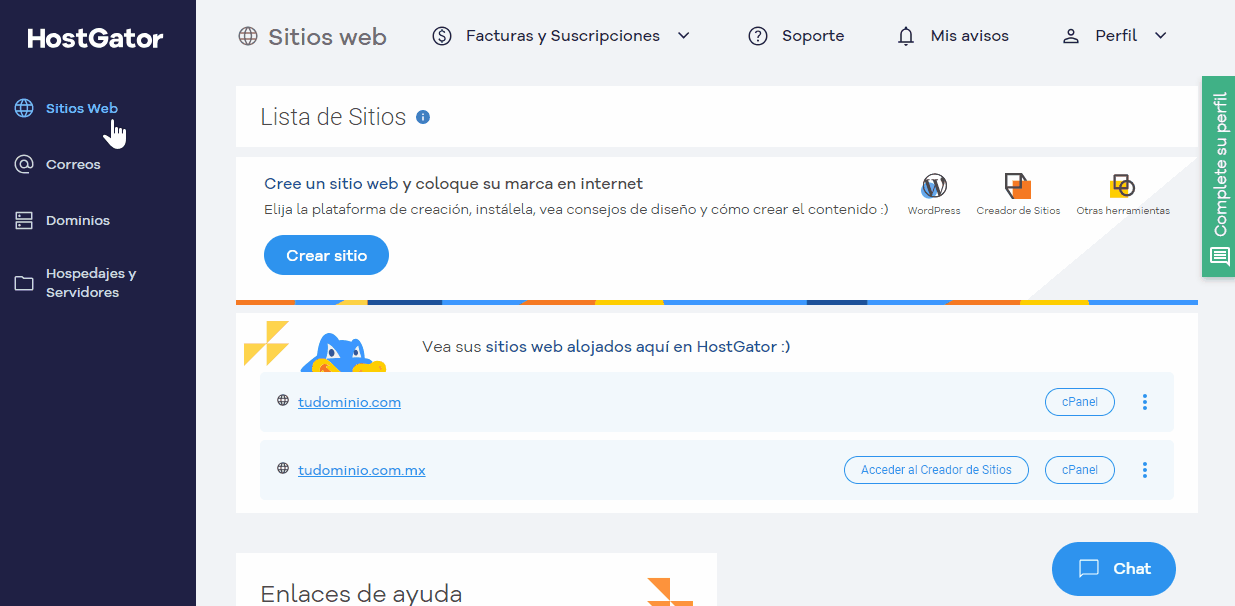Start a conversation with the Chat button

click(1113, 568)
